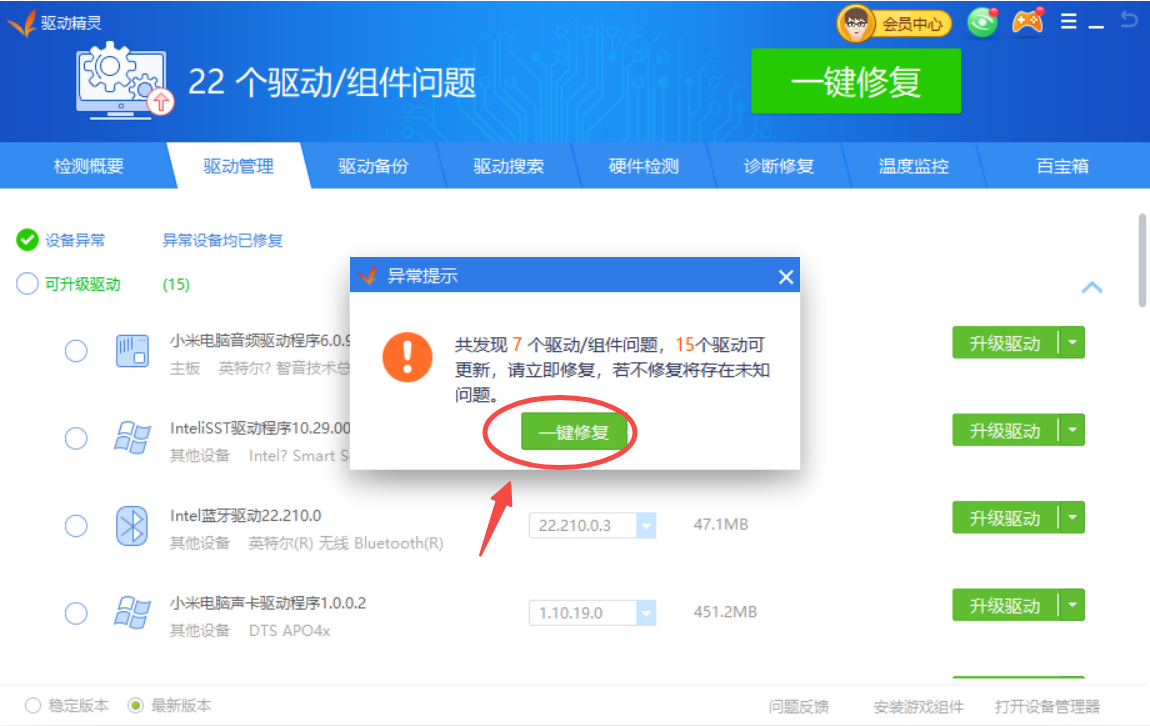1150x726 pixels.
Task: Switch to the 硬件检测 tab
Action: click(x=643, y=166)
